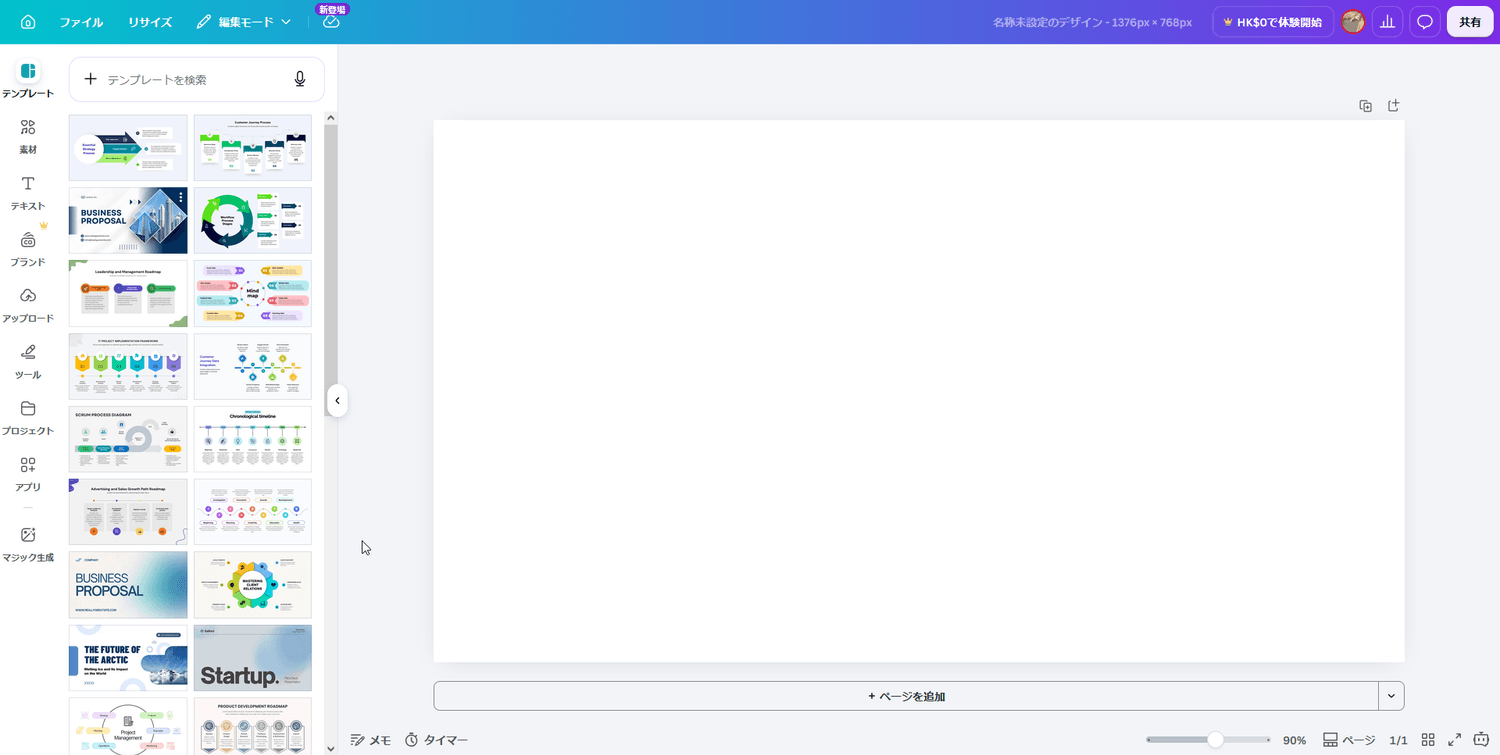Select the light gradient Business Proposal template

pyautogui.click(x=128, y=585)
